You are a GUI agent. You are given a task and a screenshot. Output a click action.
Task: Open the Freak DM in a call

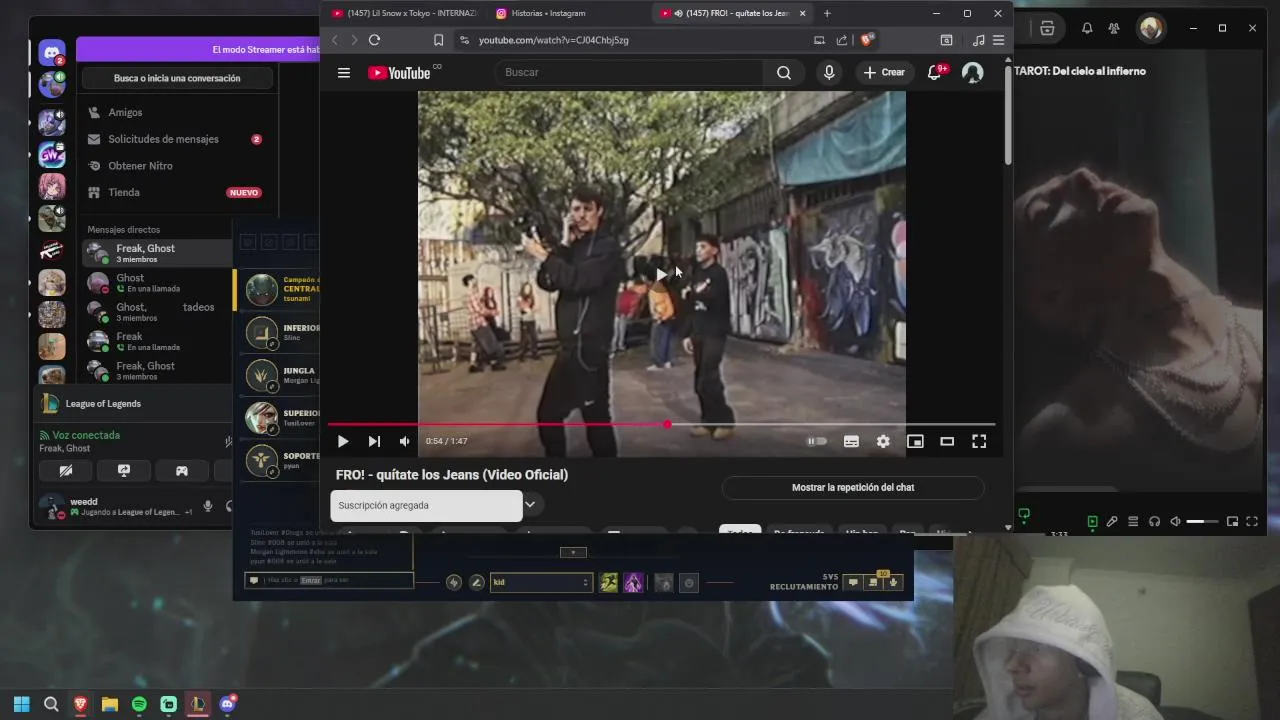click(x=156, y=341)
